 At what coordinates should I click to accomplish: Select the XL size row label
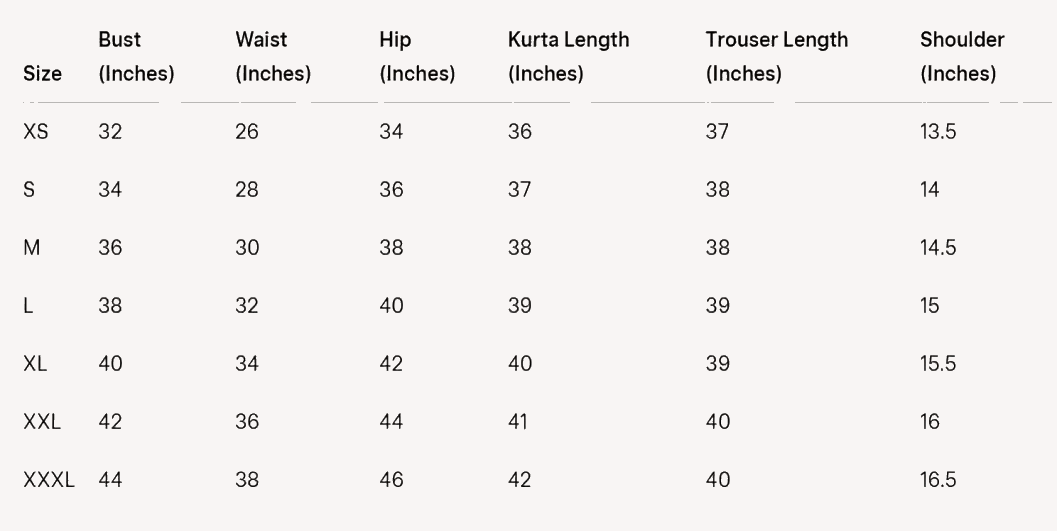(35, 364)
